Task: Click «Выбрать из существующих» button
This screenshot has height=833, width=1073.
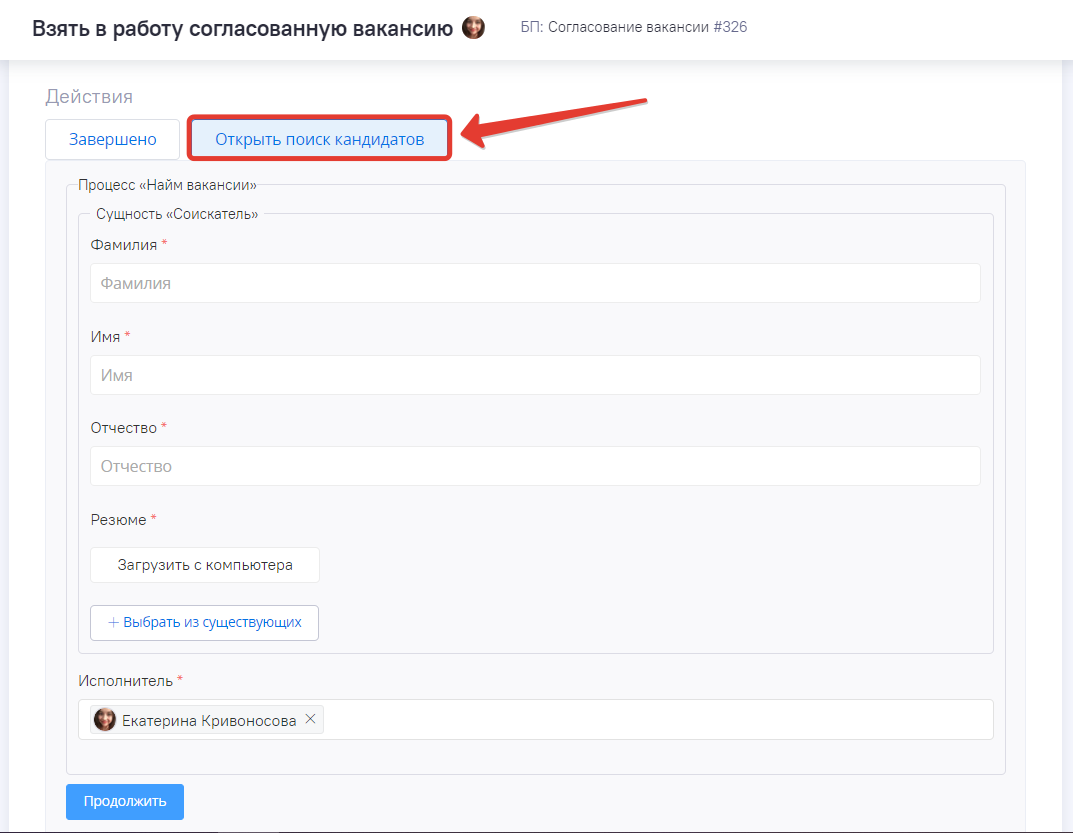Action: [204, 622]
